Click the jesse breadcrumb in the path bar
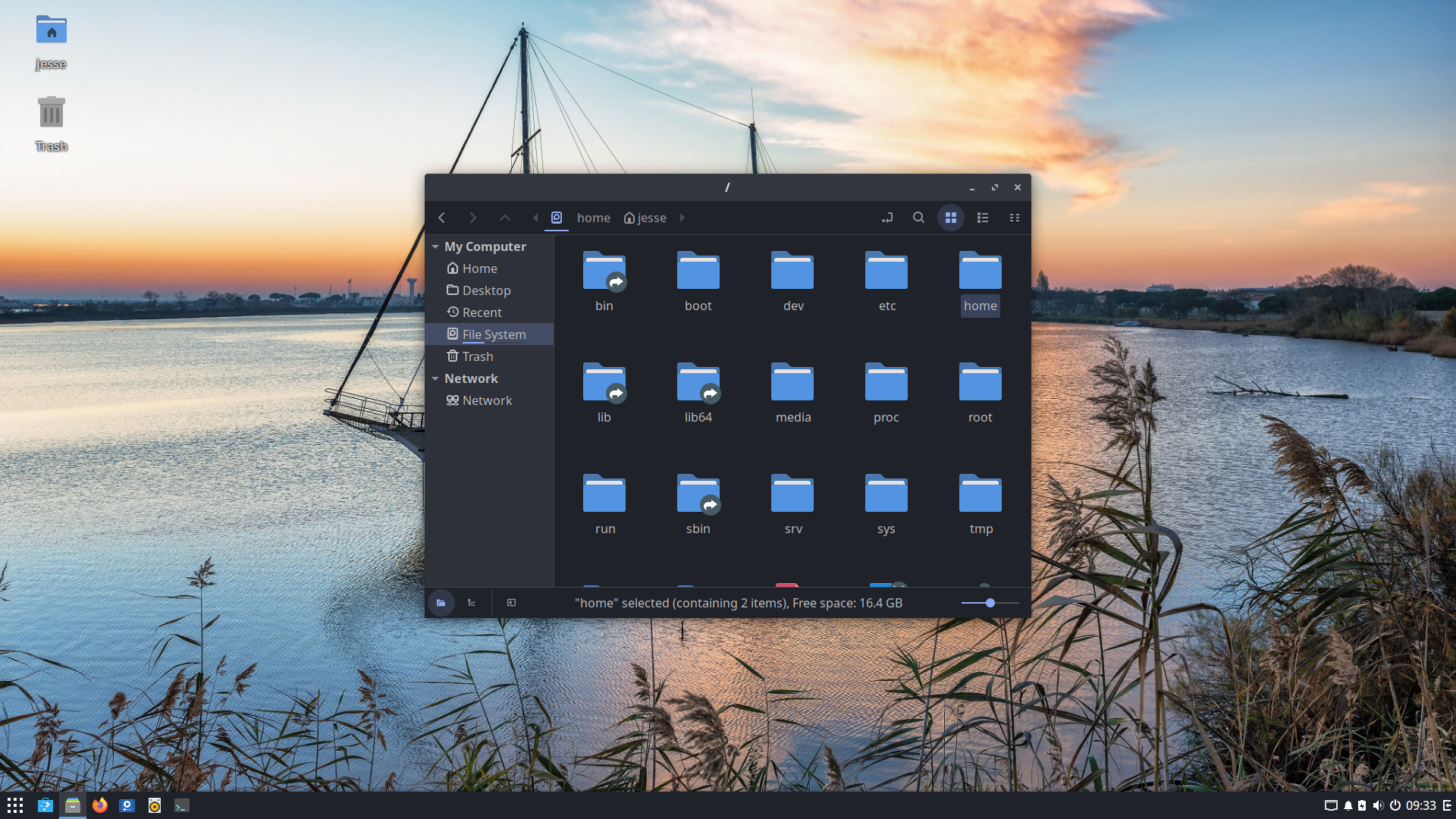 pos(645,218)
